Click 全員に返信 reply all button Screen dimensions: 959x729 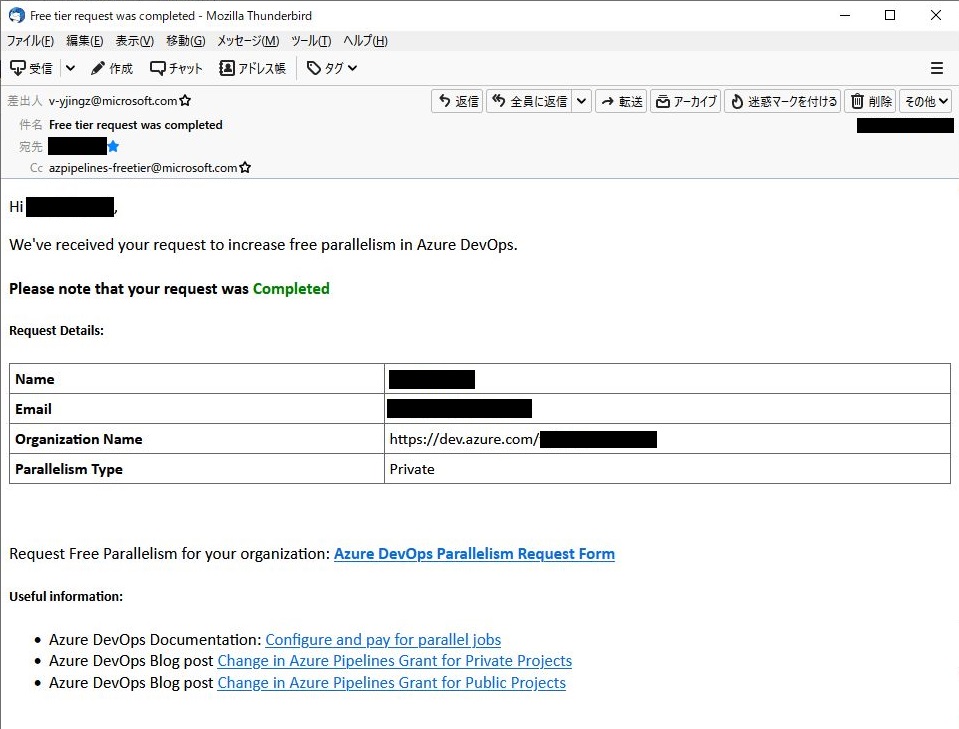(x=530, y=101)
